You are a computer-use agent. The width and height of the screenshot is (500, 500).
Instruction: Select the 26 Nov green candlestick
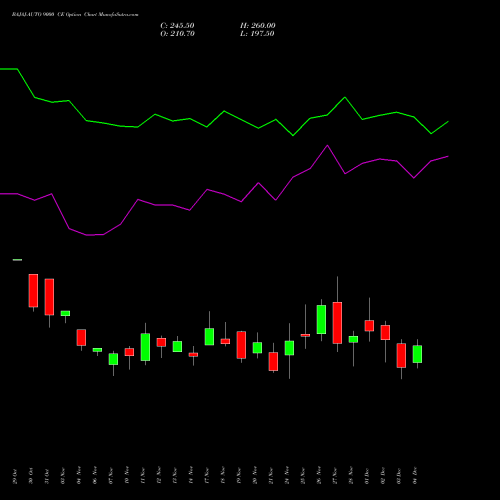321,319
